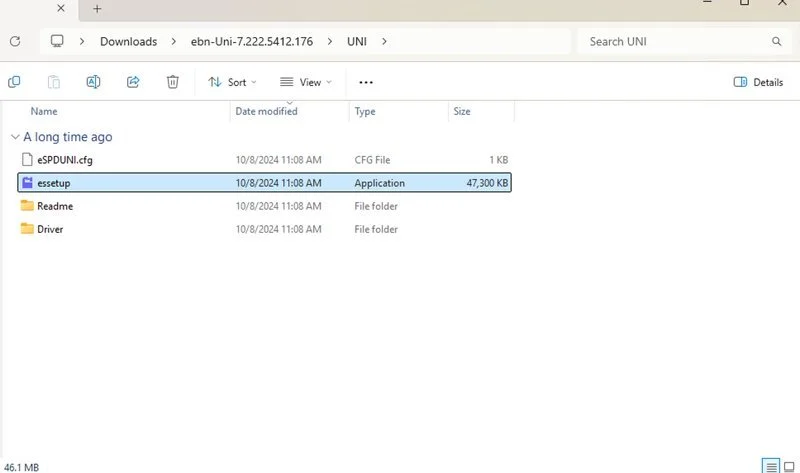Toggle the Details pane
Image resolution: width=800 pixels, height=473 pixels.
point(758,82)
